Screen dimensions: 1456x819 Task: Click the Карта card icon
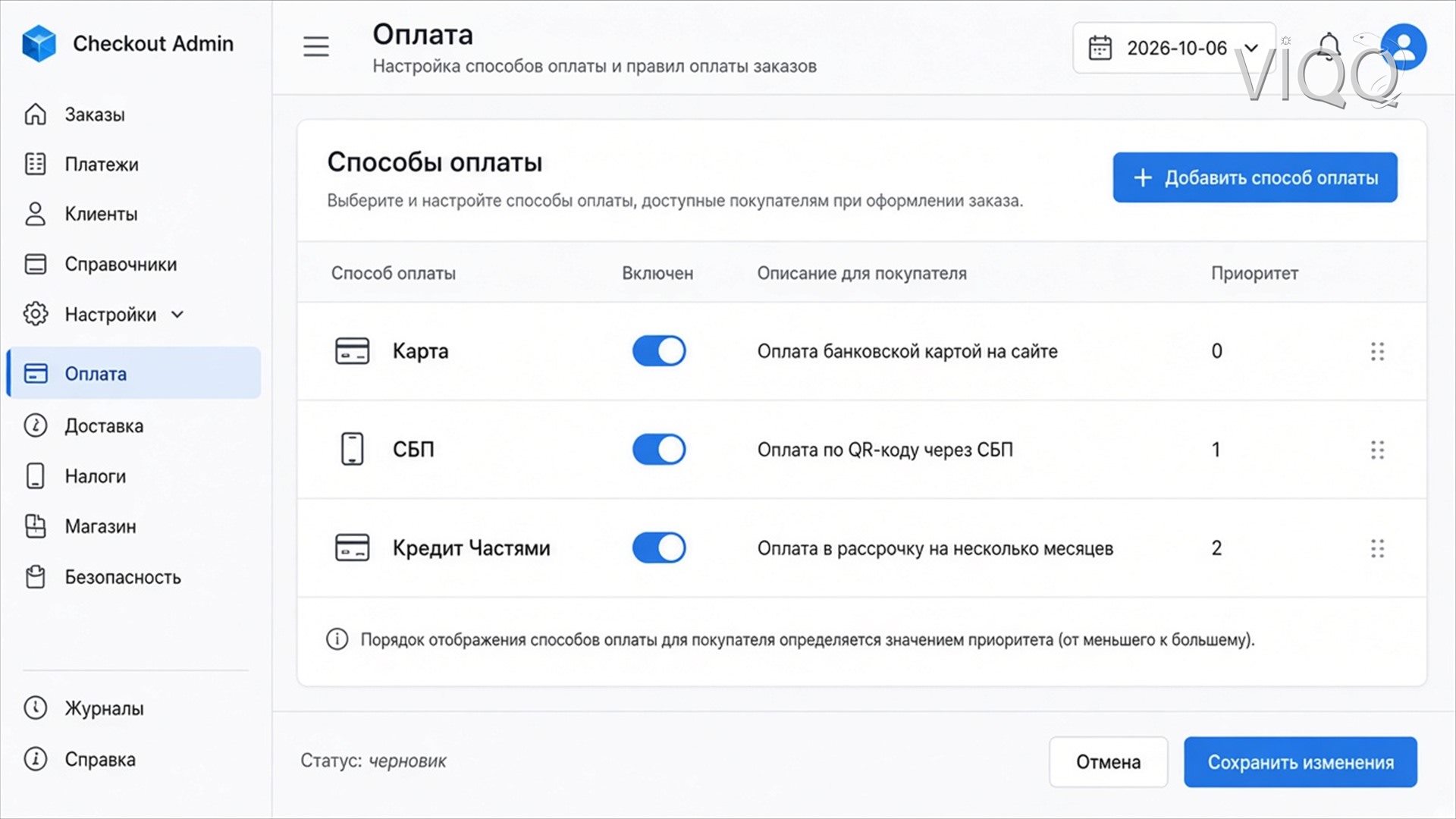click(x=352, y=351)
